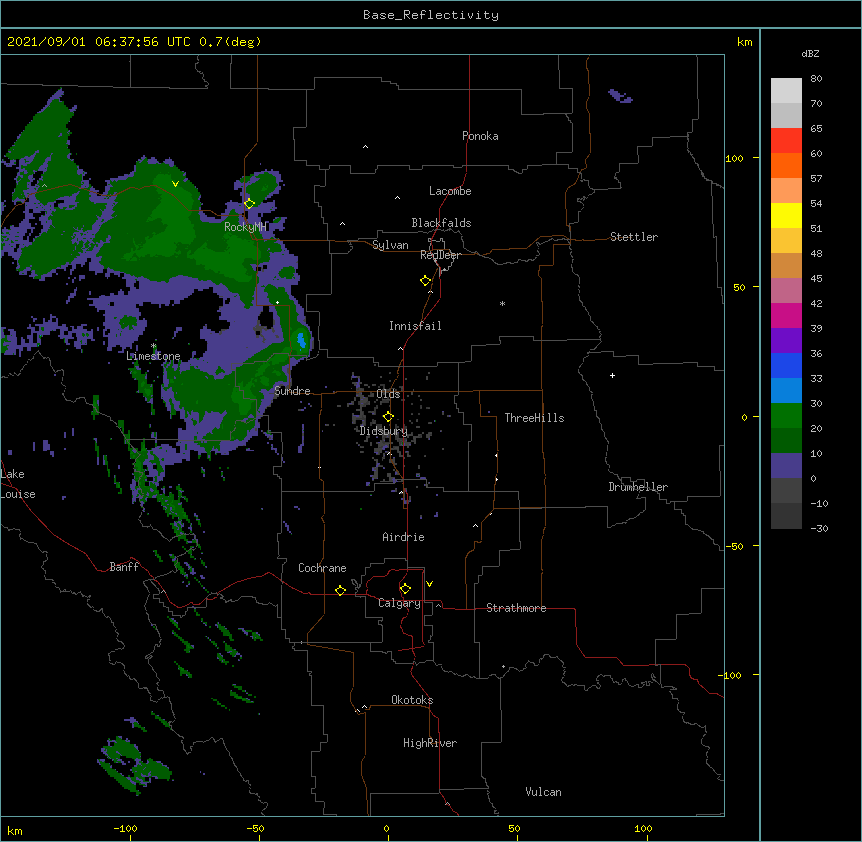Click the yellow diamond marker near Olds
Image resolution: width=862 pixels, height=842 pixels.
point(388,417)
